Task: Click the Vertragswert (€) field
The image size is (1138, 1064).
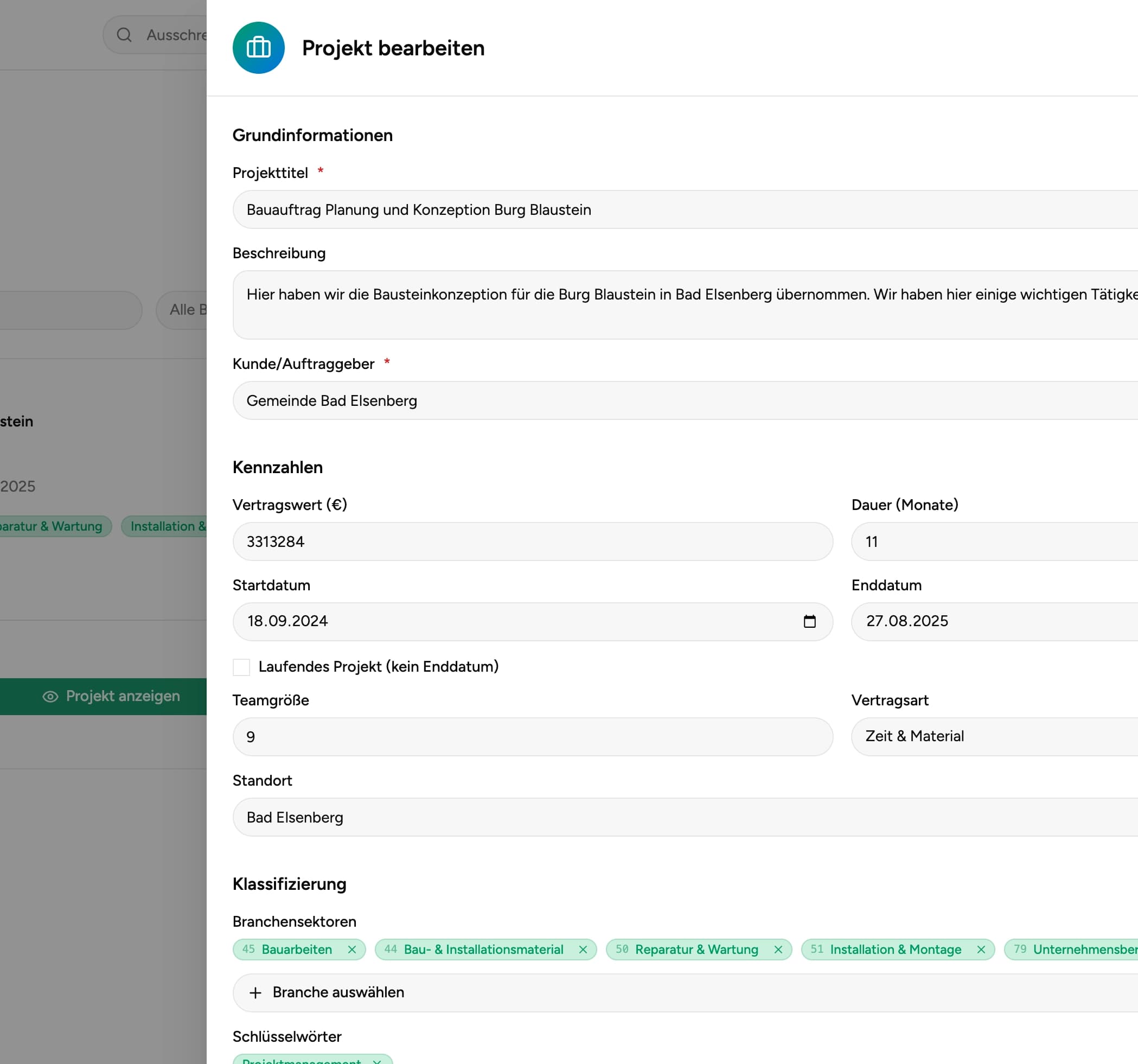Action: (532, 541)
